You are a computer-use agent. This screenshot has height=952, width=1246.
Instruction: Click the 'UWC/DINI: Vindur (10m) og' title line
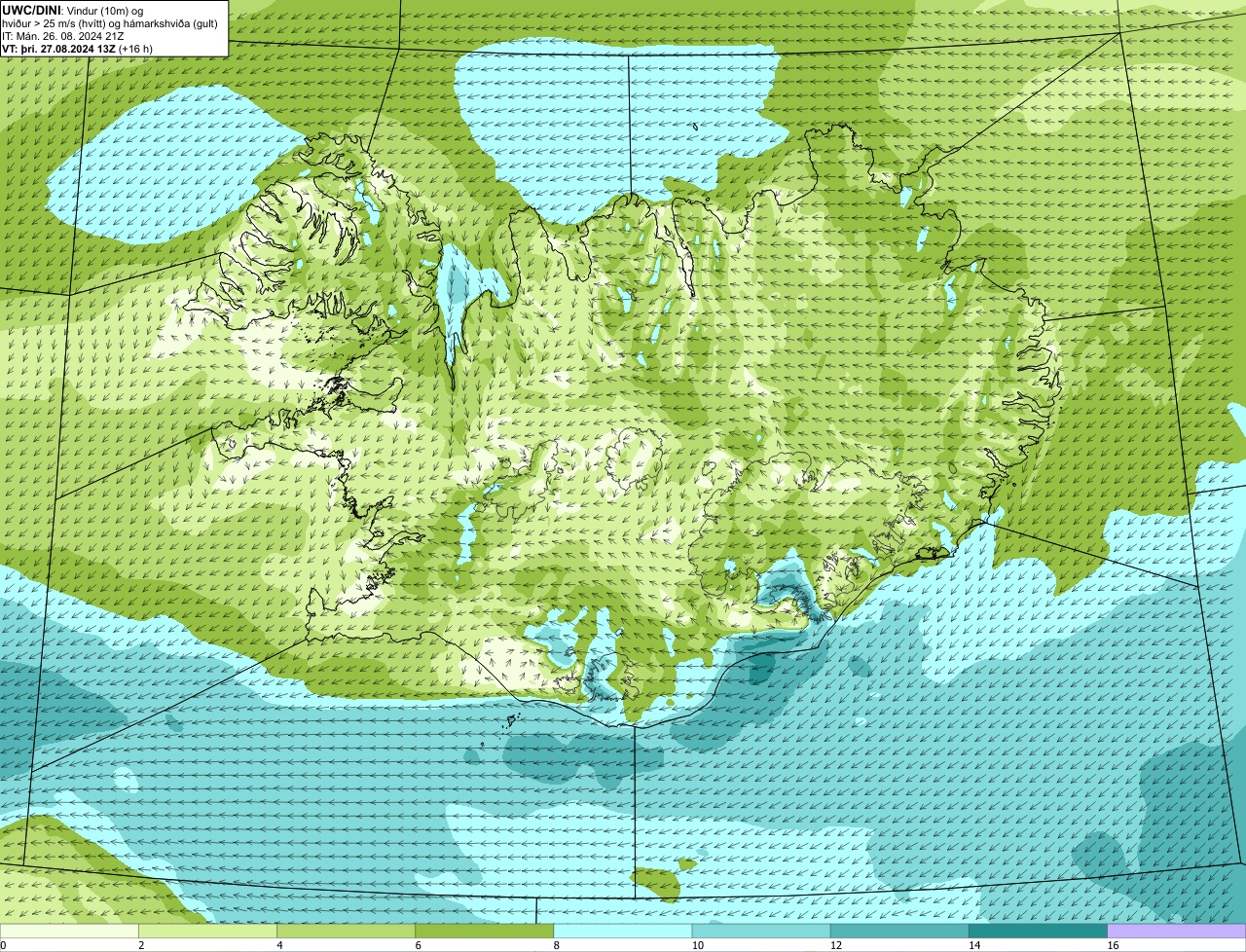point(73,10)
